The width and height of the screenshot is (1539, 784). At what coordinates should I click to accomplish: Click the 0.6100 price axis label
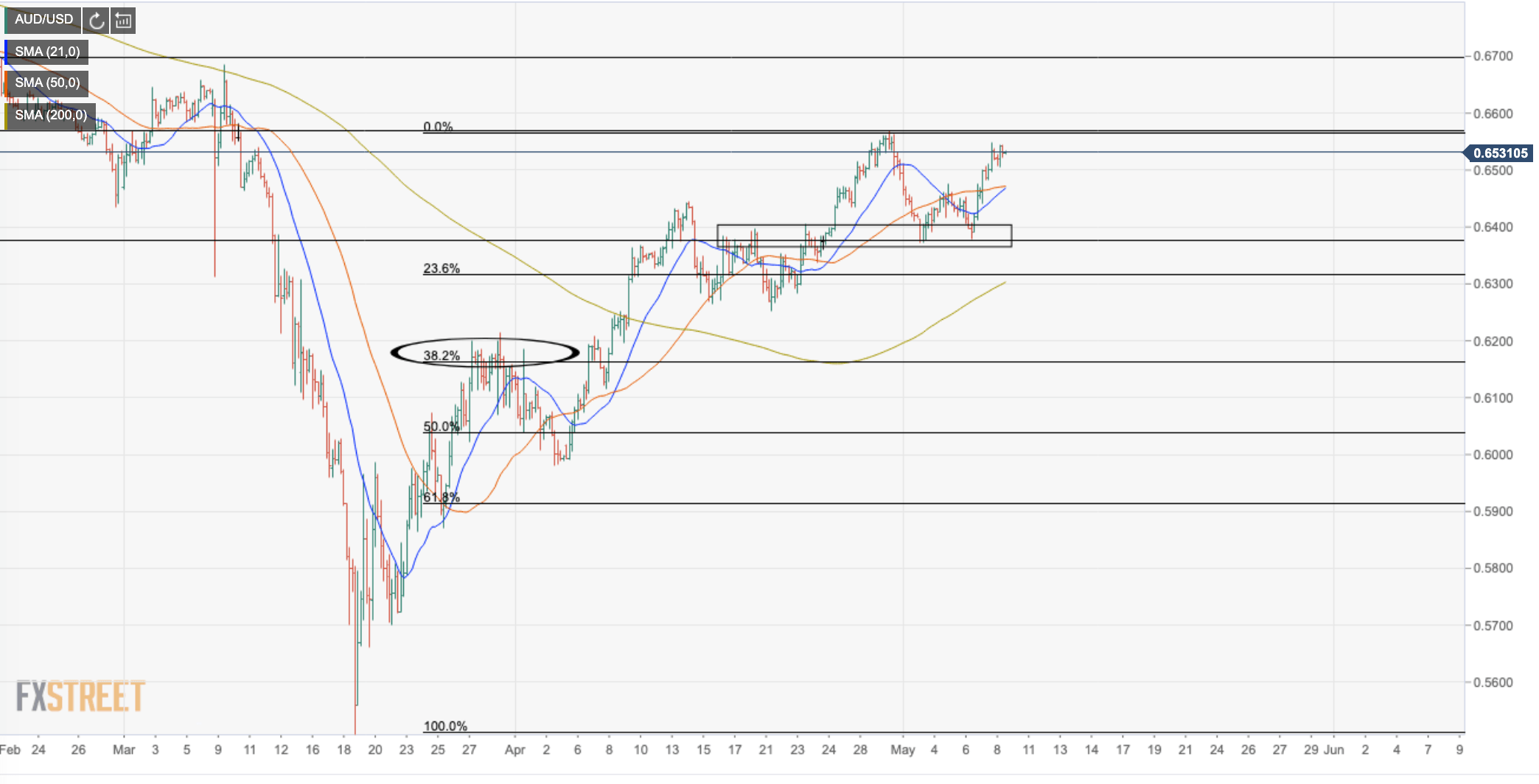(1493, 398)
